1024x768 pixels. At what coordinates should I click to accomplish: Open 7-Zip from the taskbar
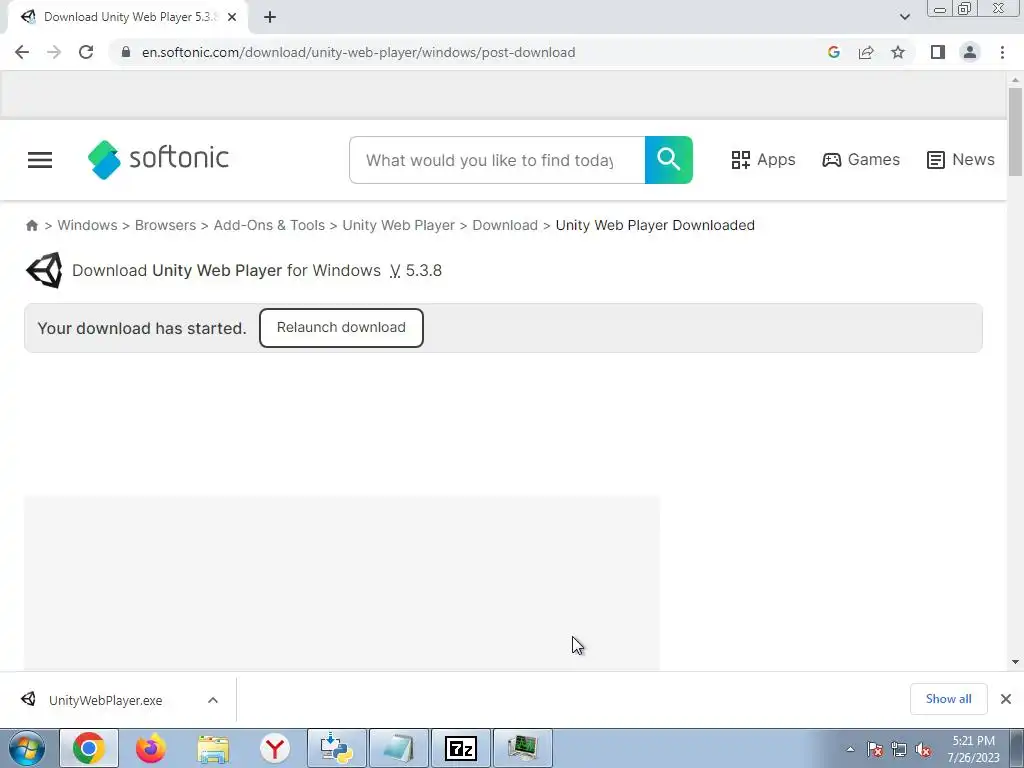pos(460,748)
